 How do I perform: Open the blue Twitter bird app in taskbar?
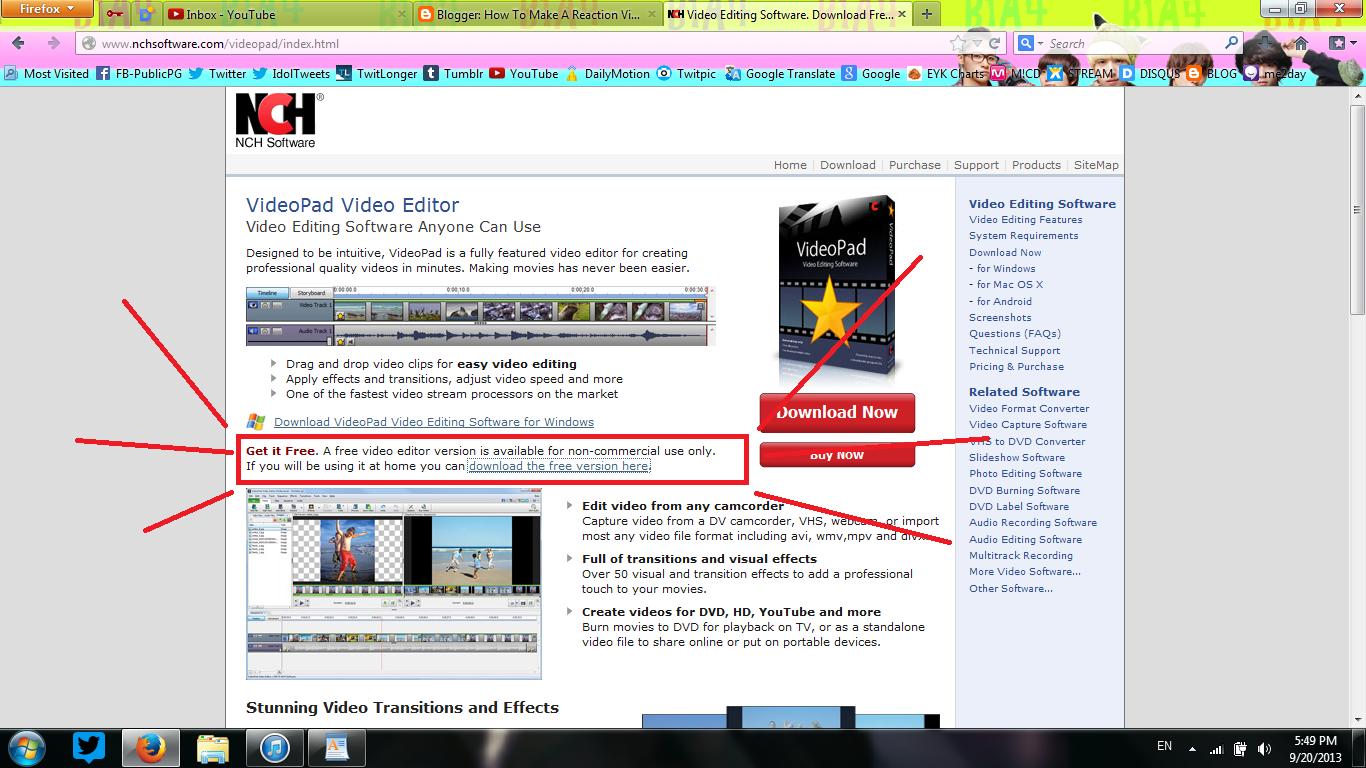click(x=90, y=747)
